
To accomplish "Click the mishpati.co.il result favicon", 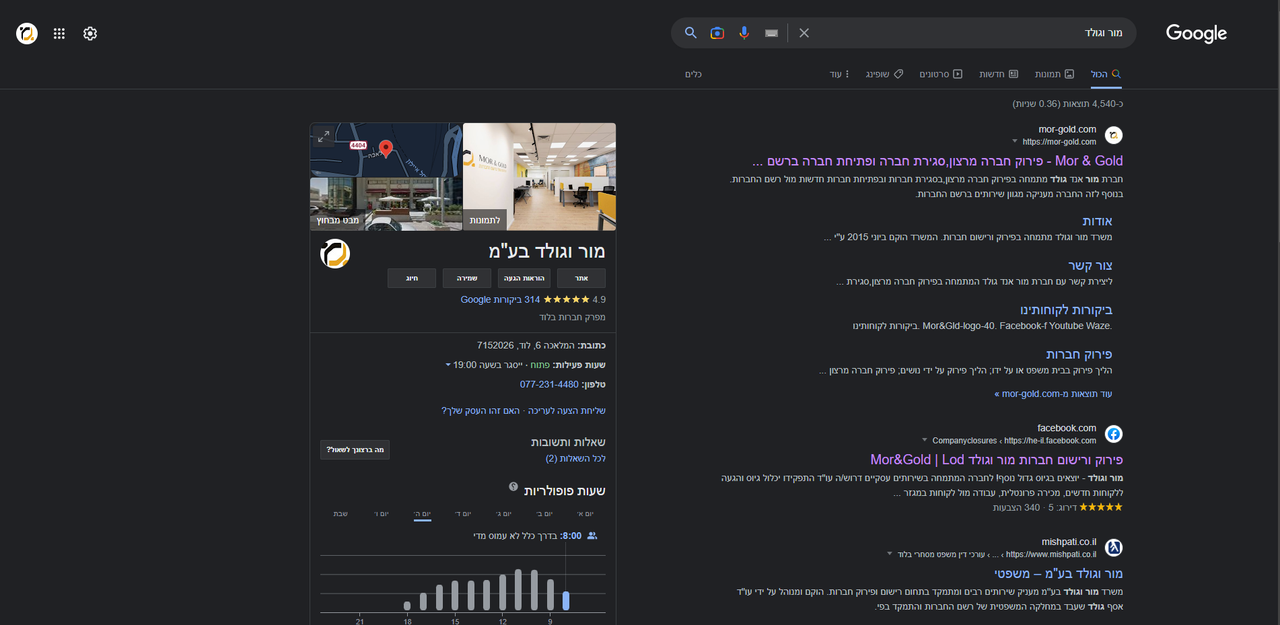I will click(x=1113, y=548).
